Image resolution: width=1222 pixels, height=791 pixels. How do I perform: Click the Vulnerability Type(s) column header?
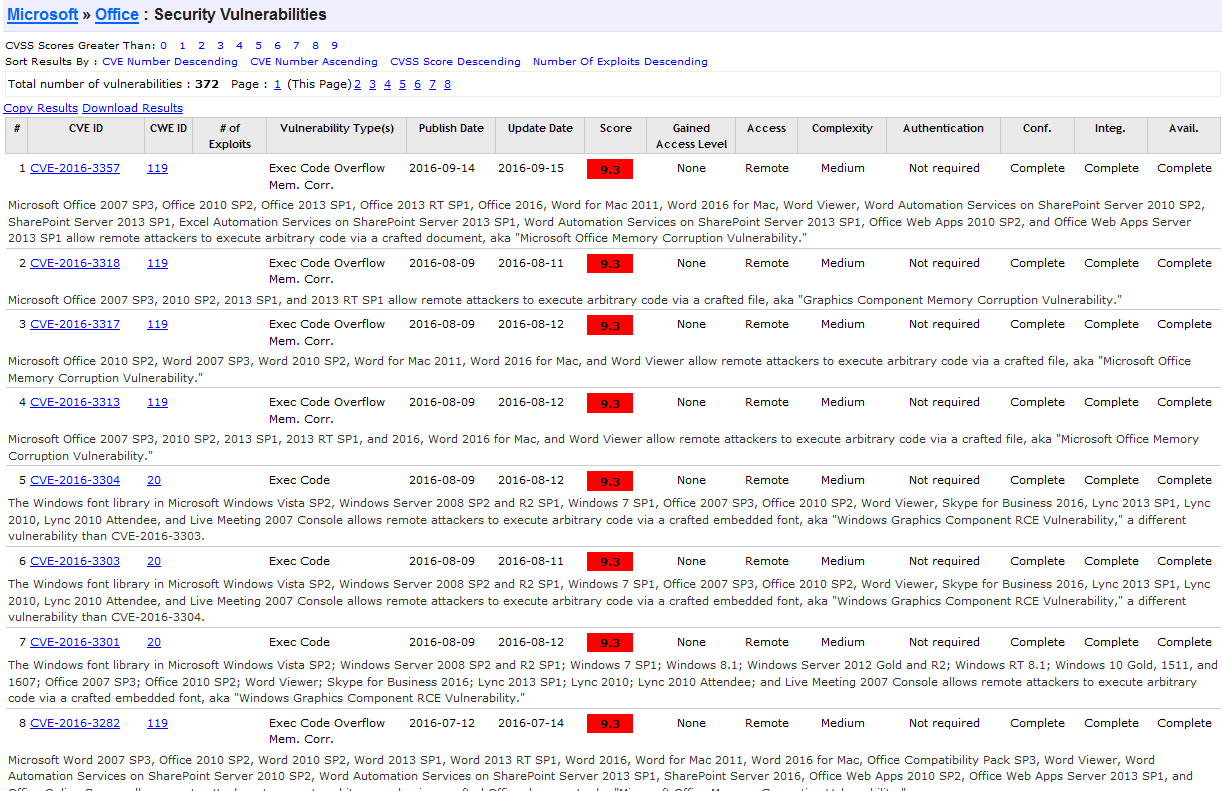click(337, 136)
